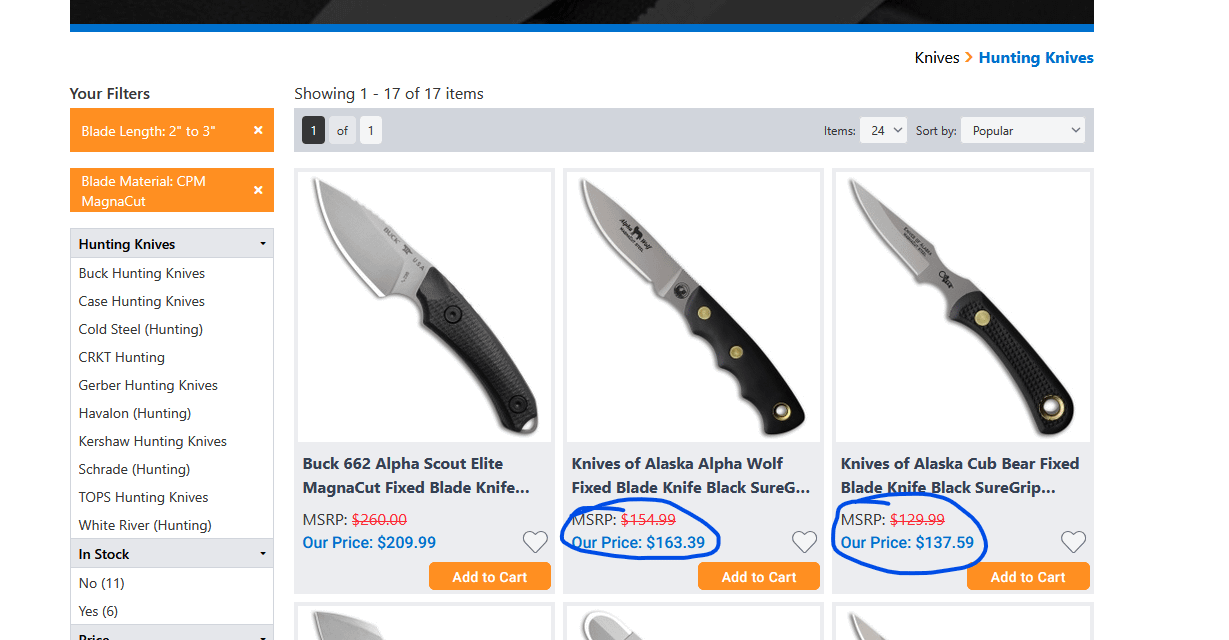Remove the CPM MagnaCut blade material filter
The height and width of the screenshot is (640, 1229).
coord(258,190)
